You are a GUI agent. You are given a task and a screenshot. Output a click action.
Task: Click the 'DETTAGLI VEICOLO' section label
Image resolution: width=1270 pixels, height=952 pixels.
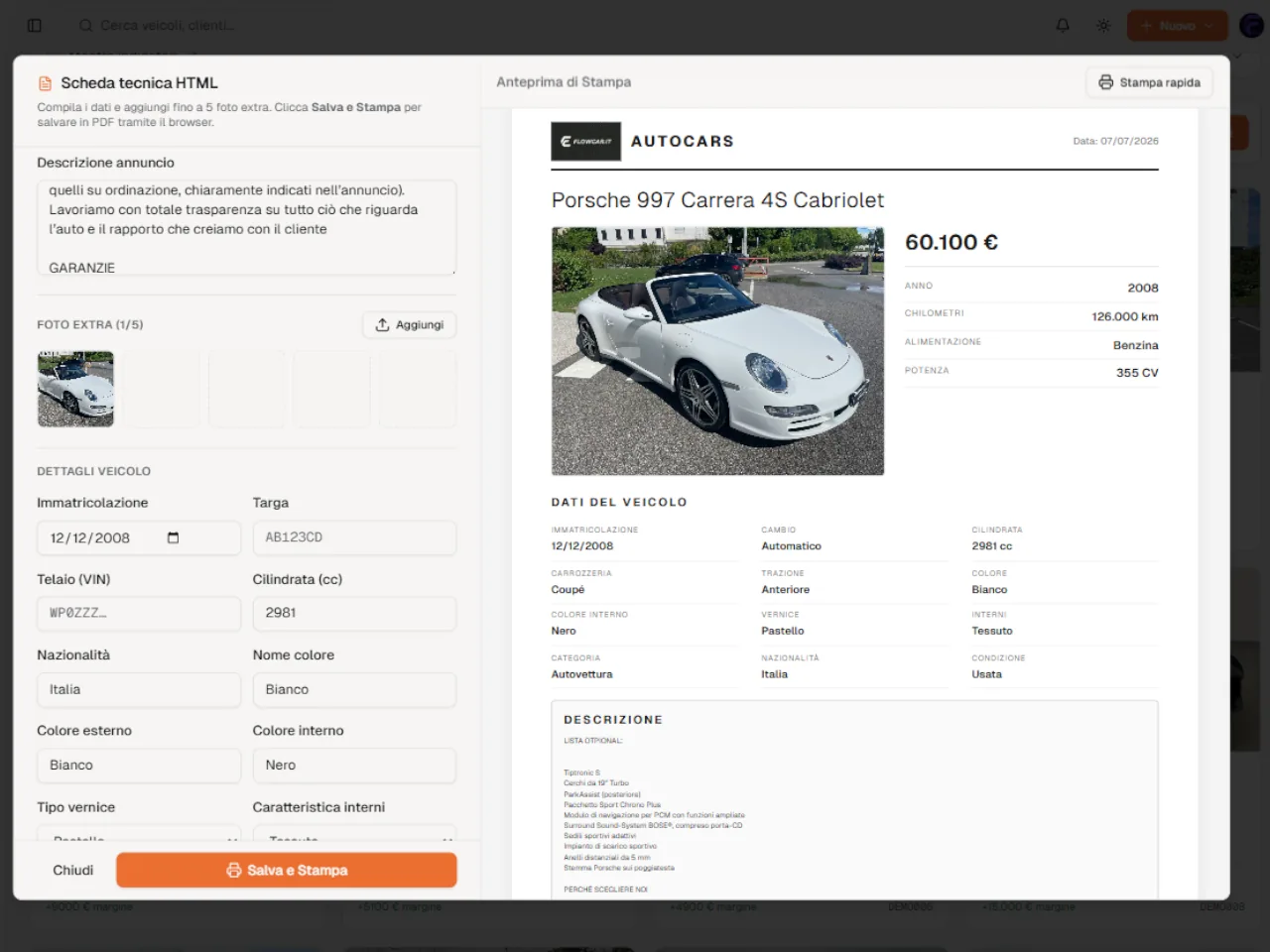click(x=94, y=471)
